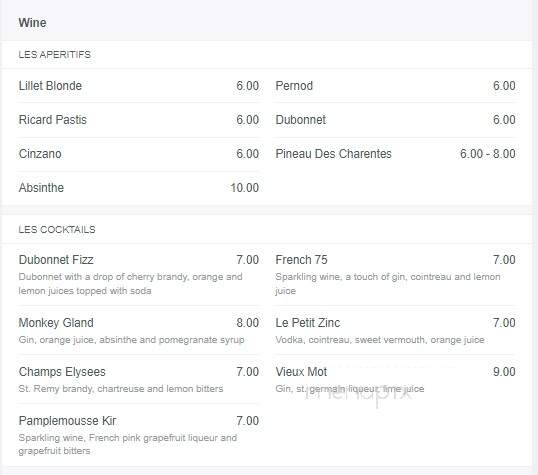Click the 10.00 price for Absinthe
The image size is (538, 475).
244,188
